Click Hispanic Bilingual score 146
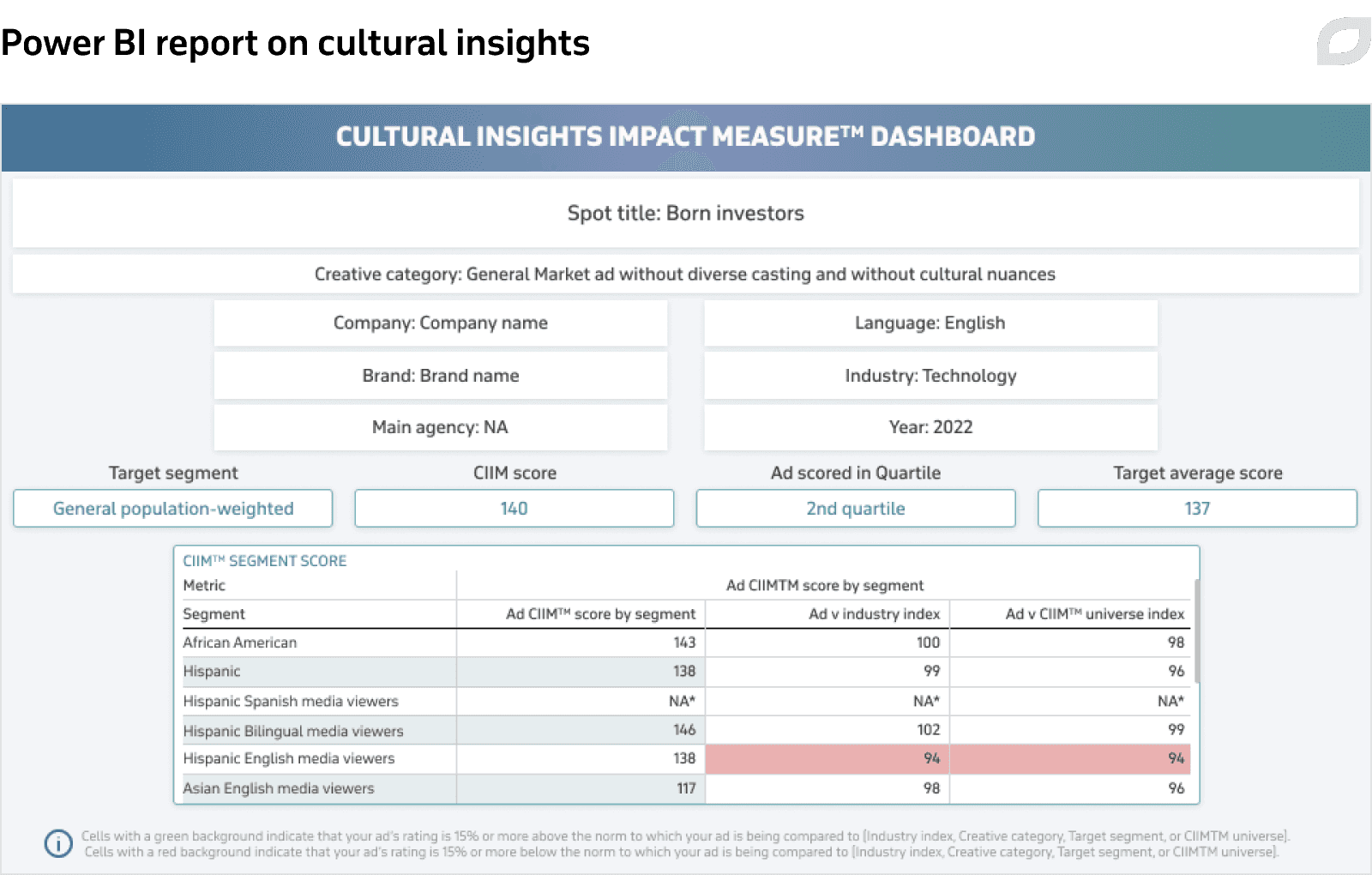Screen dimensions: 1372x875 click(684, 730)
